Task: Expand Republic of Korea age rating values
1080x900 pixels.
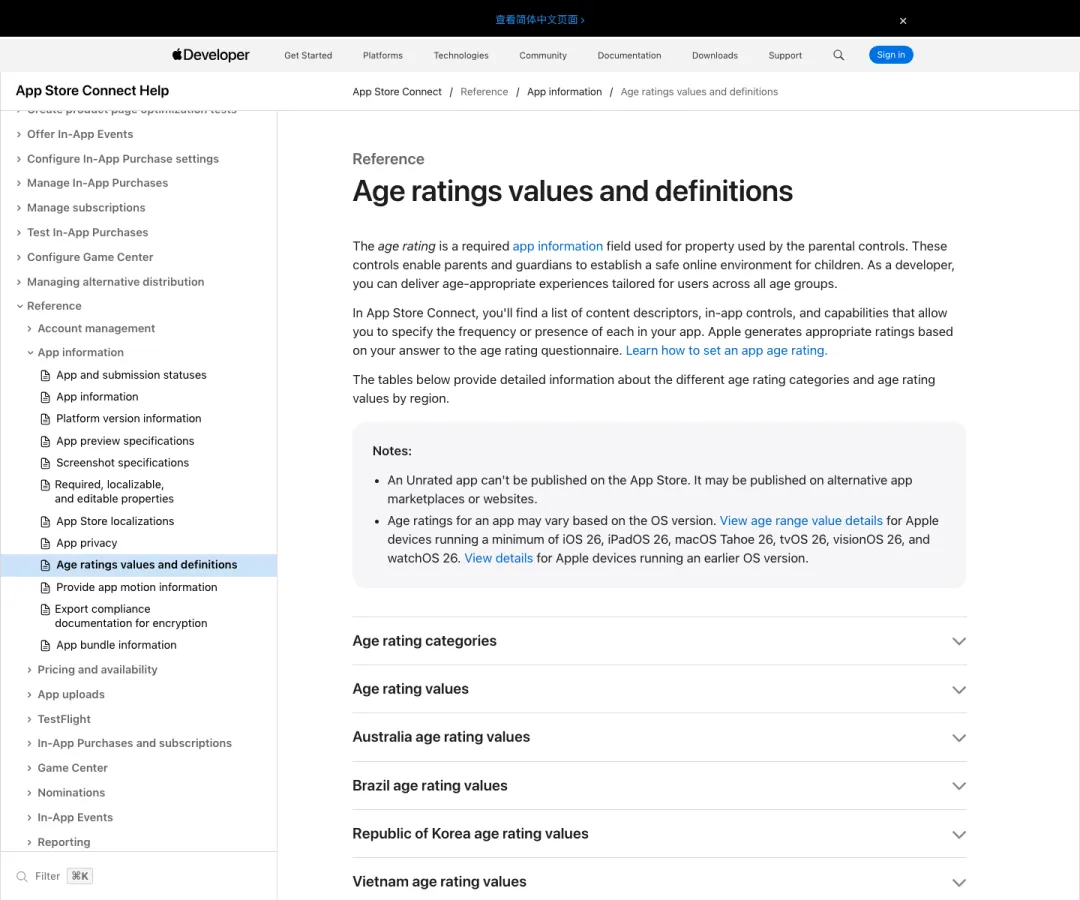Action: tap(659, 834)
